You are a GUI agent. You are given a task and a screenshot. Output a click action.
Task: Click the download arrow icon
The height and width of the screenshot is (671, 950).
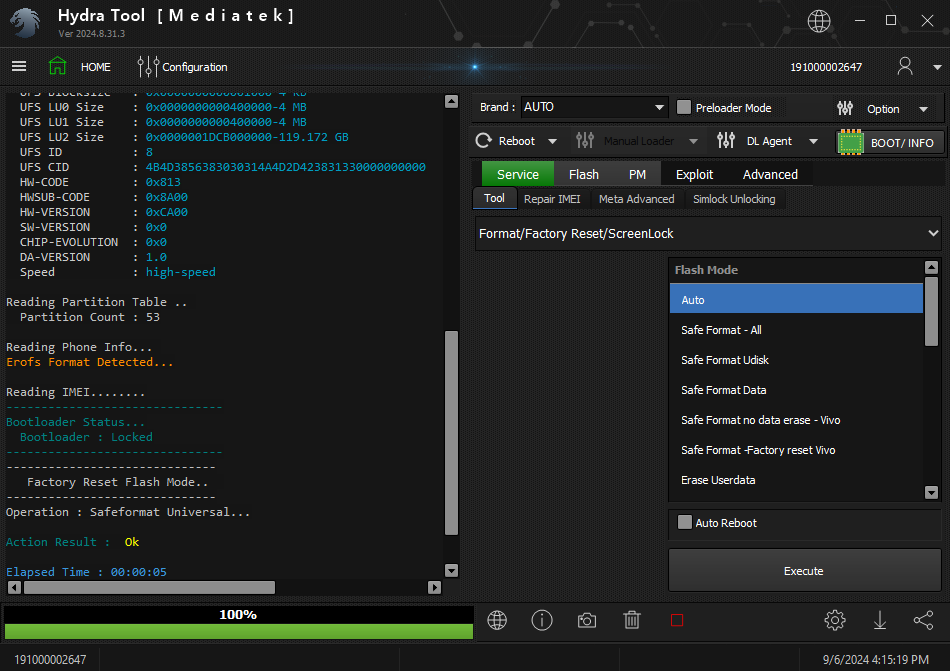[880, 620]
